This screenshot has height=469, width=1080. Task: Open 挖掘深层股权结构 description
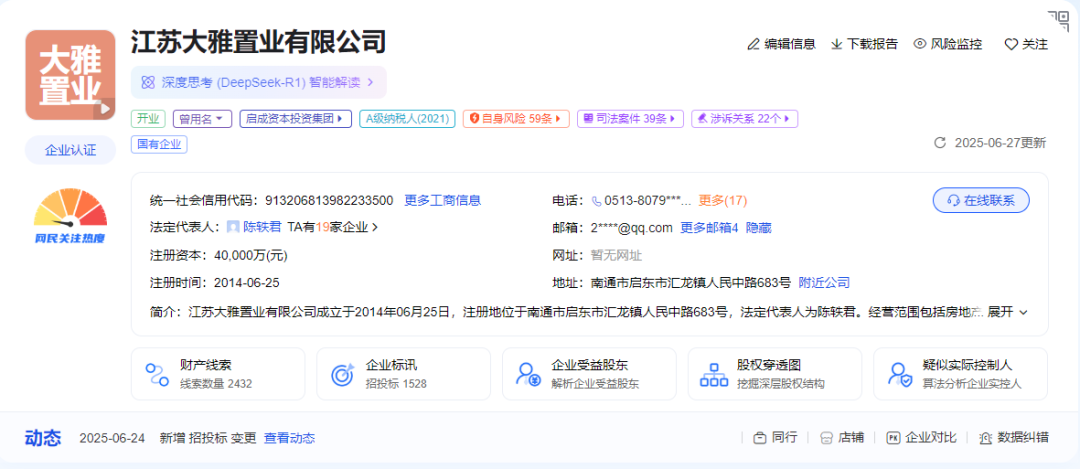(780, 384)
